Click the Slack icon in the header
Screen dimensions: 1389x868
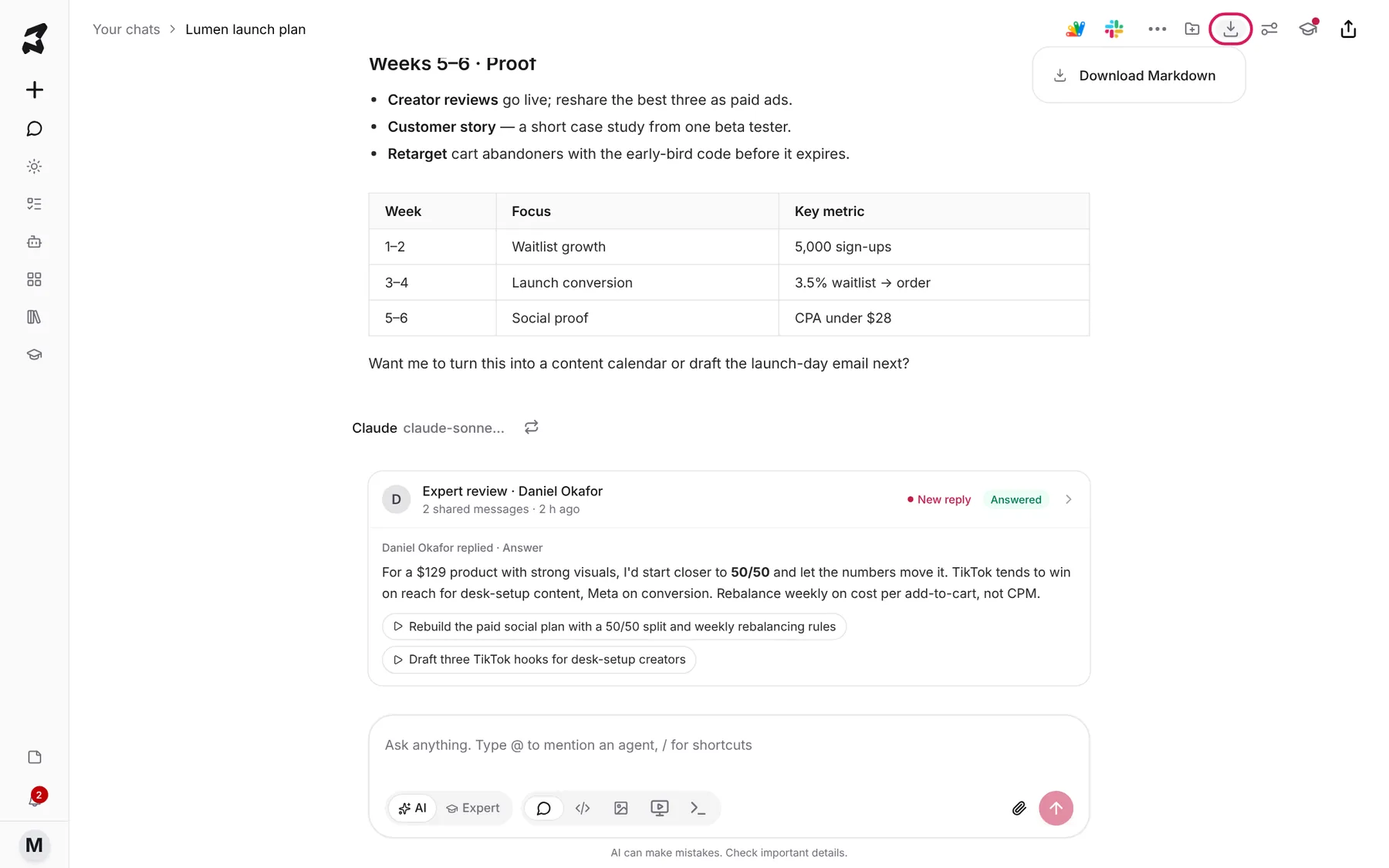1114,29
